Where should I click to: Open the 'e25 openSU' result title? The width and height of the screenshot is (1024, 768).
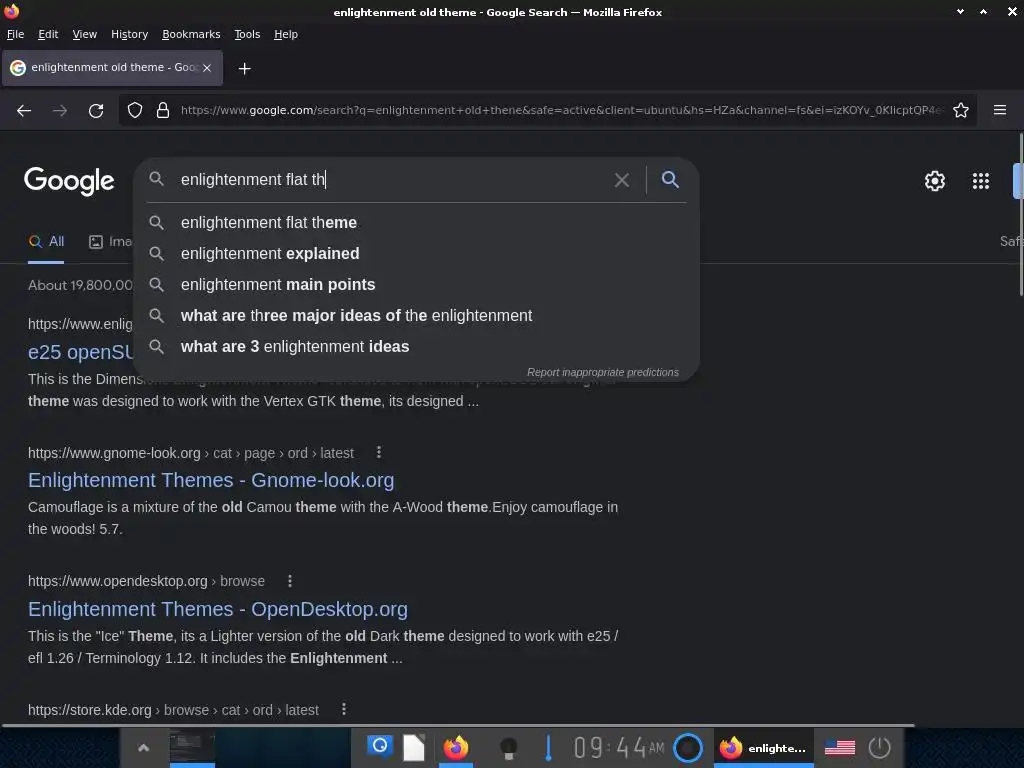pyautogui.click(x=80, y=352)
